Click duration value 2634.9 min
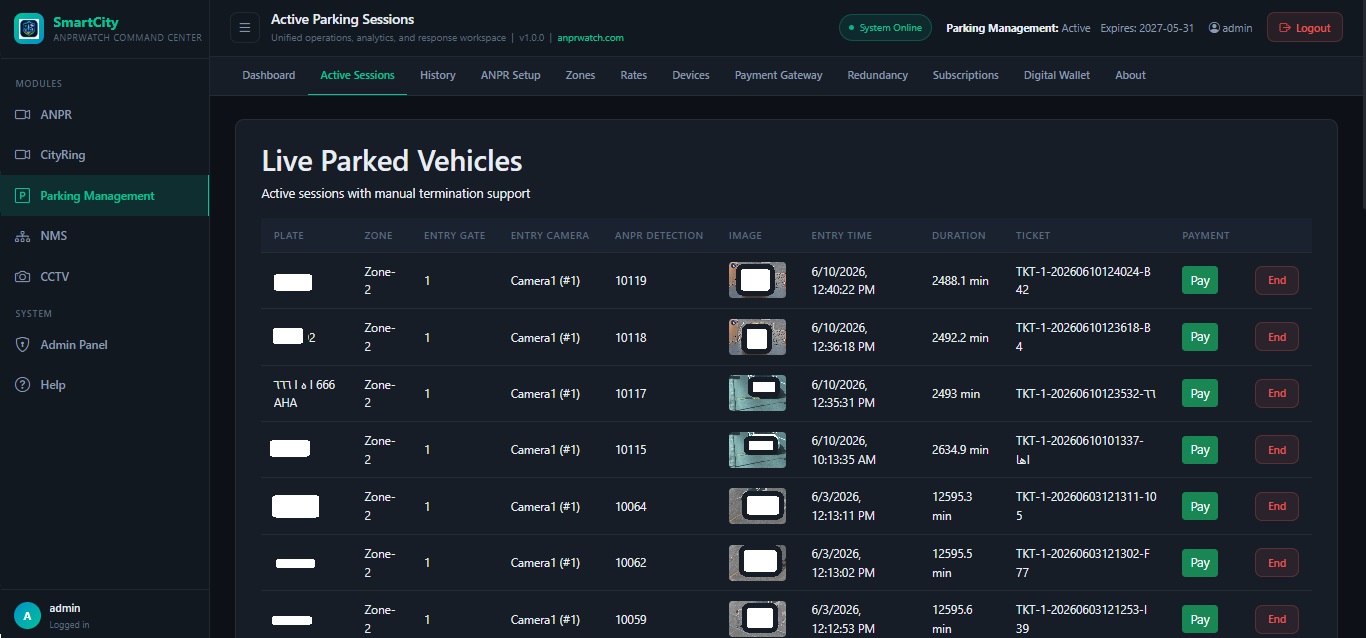Image resolution: width=1366 pixels, height=638 pixels. pos(960,450)
